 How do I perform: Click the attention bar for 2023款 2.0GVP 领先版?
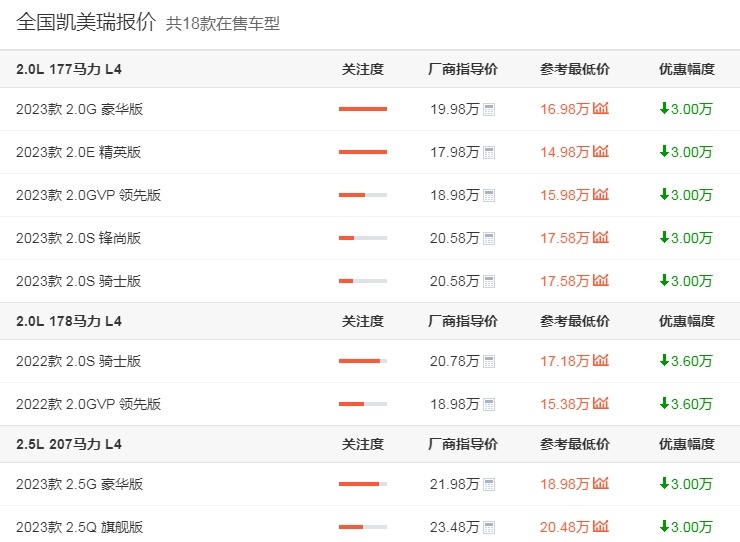pyautogui.click(x=362, y=195)
